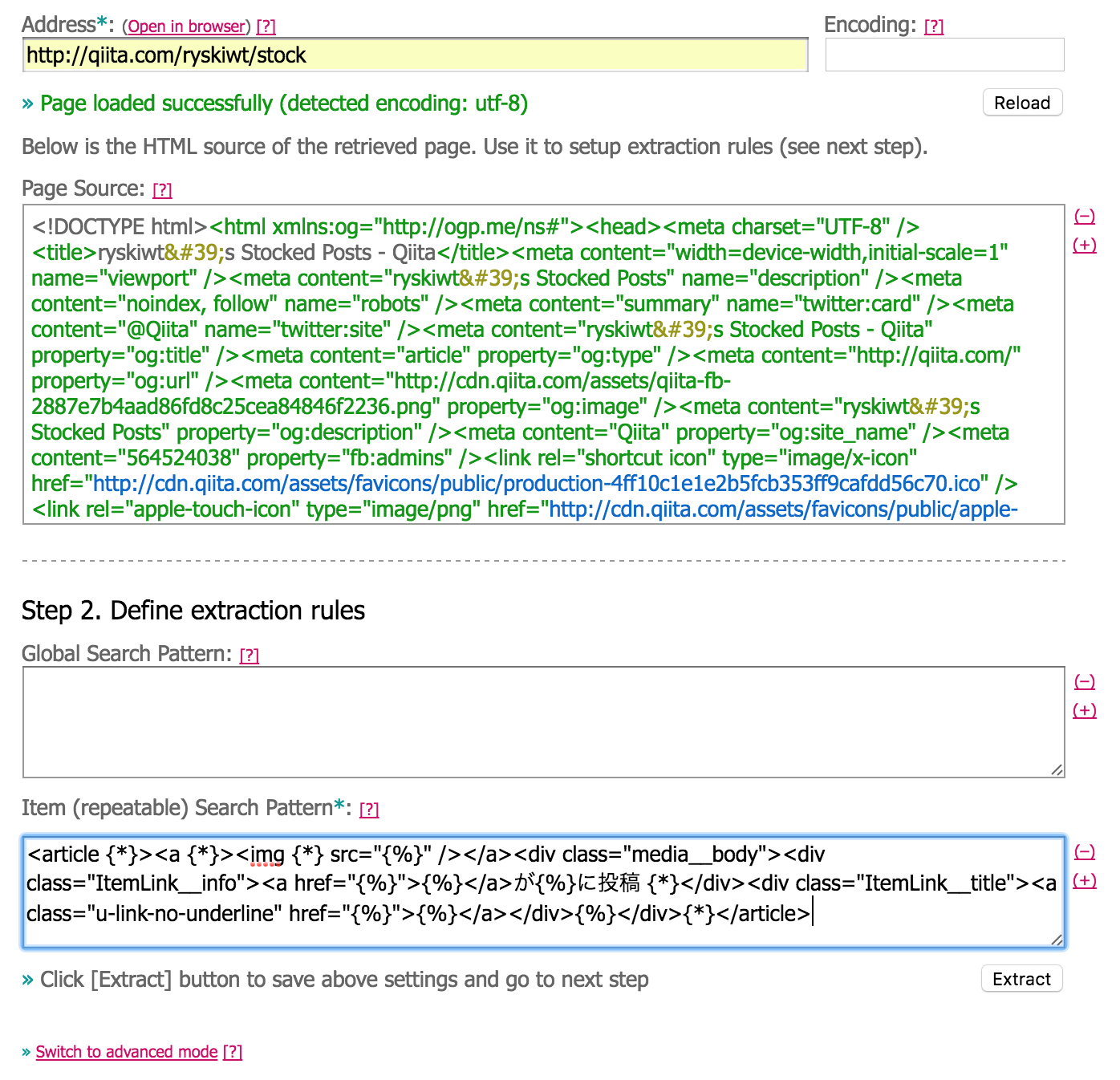Shrink Page Source box with (–) link
This screenshot has width=1120, height=1080.
click(1085, 216)
